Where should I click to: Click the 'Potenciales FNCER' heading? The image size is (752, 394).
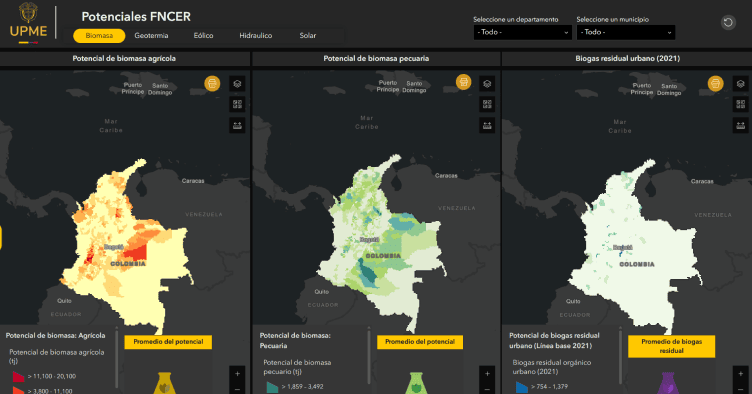point(136,17)
